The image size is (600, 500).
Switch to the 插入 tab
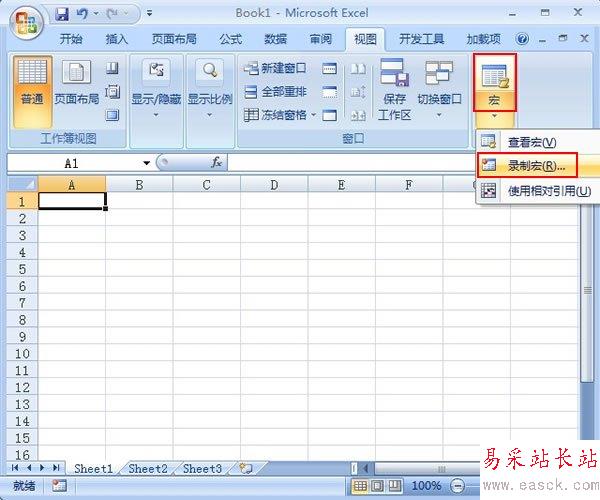click(x=117, y=39)
